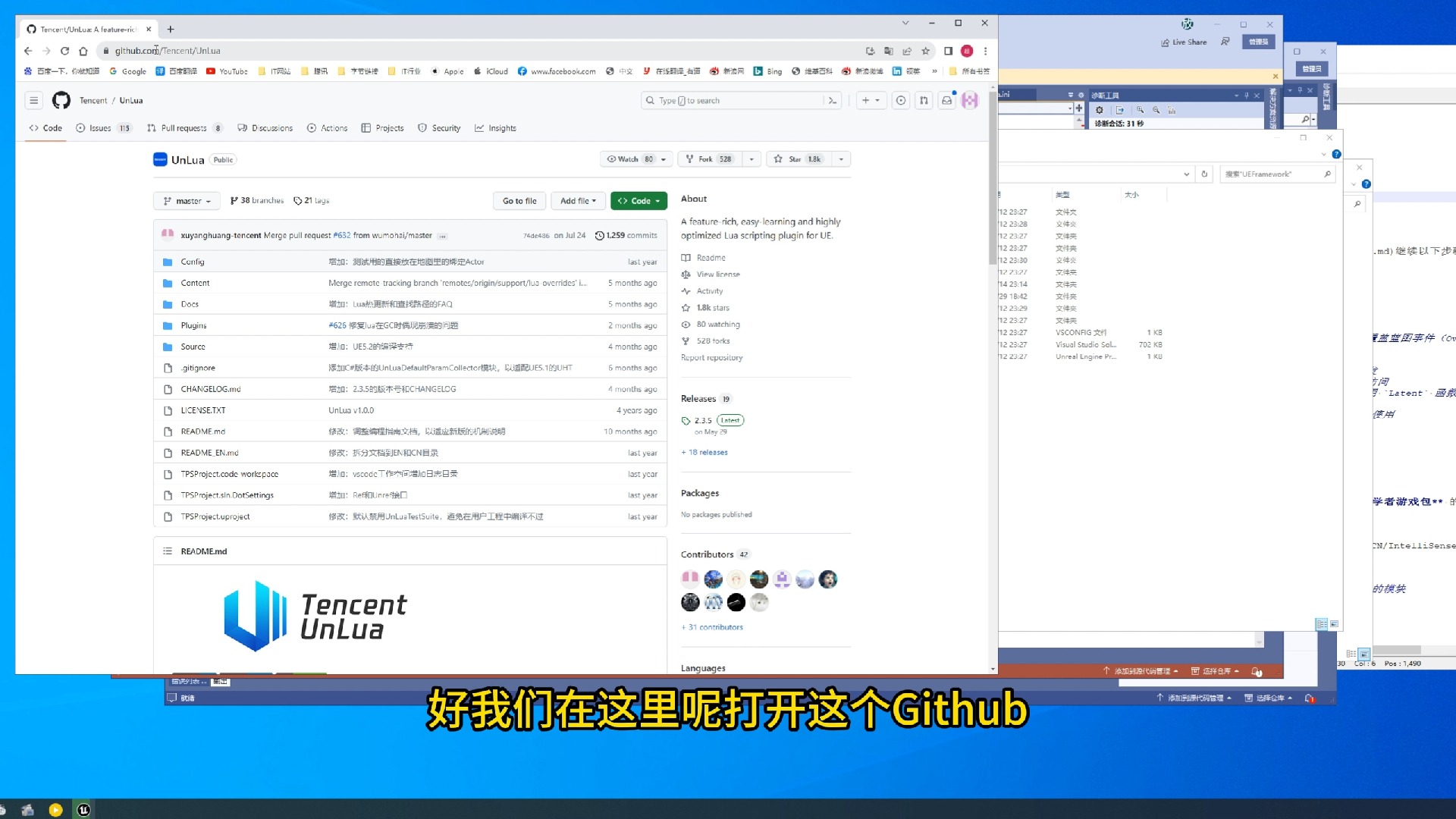Open browser home page icon
The height and width of the screenshot is (819, 1456).
pos(83,51)
